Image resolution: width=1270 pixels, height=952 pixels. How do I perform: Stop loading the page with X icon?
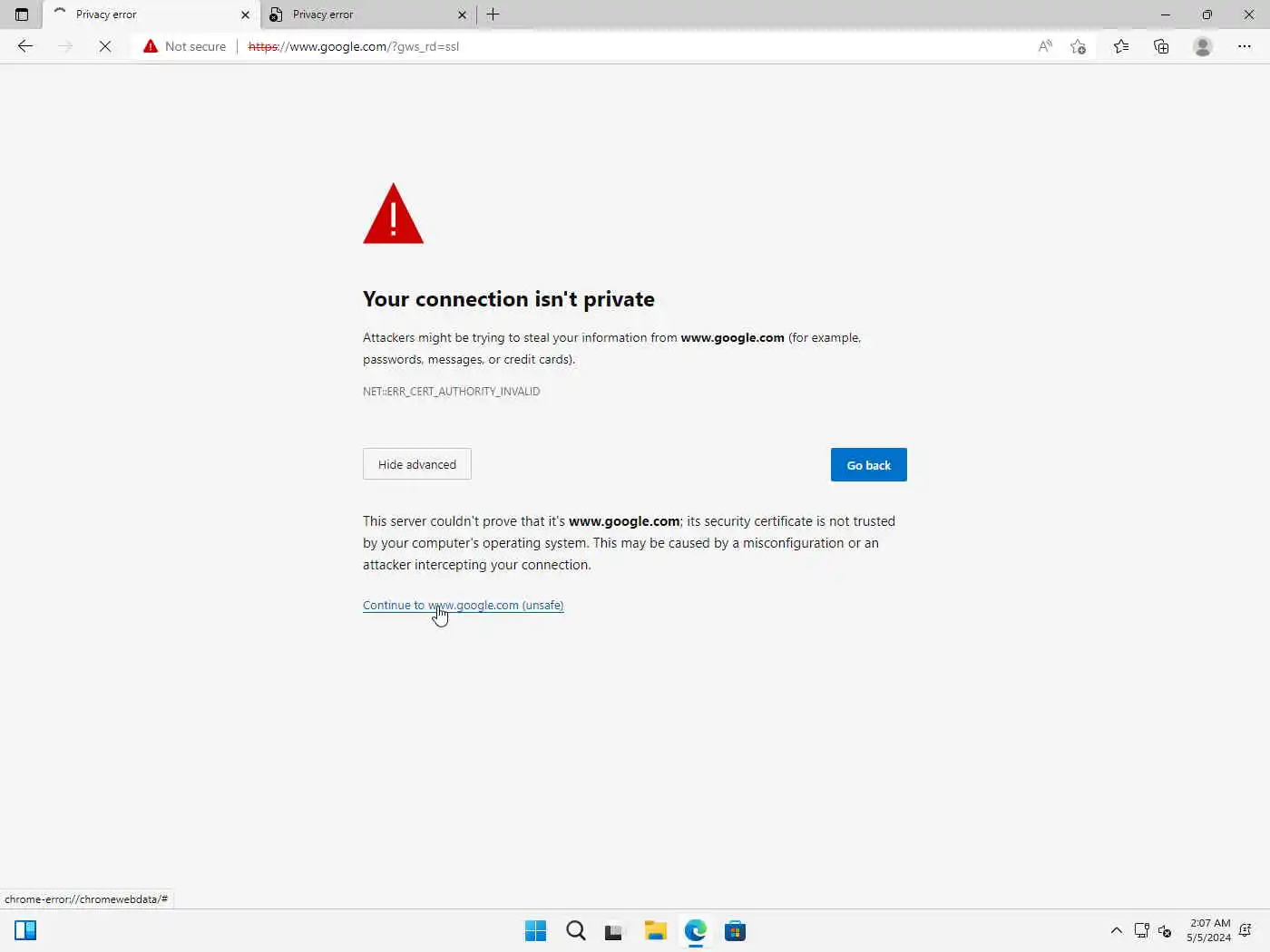(x=105, y=46)
